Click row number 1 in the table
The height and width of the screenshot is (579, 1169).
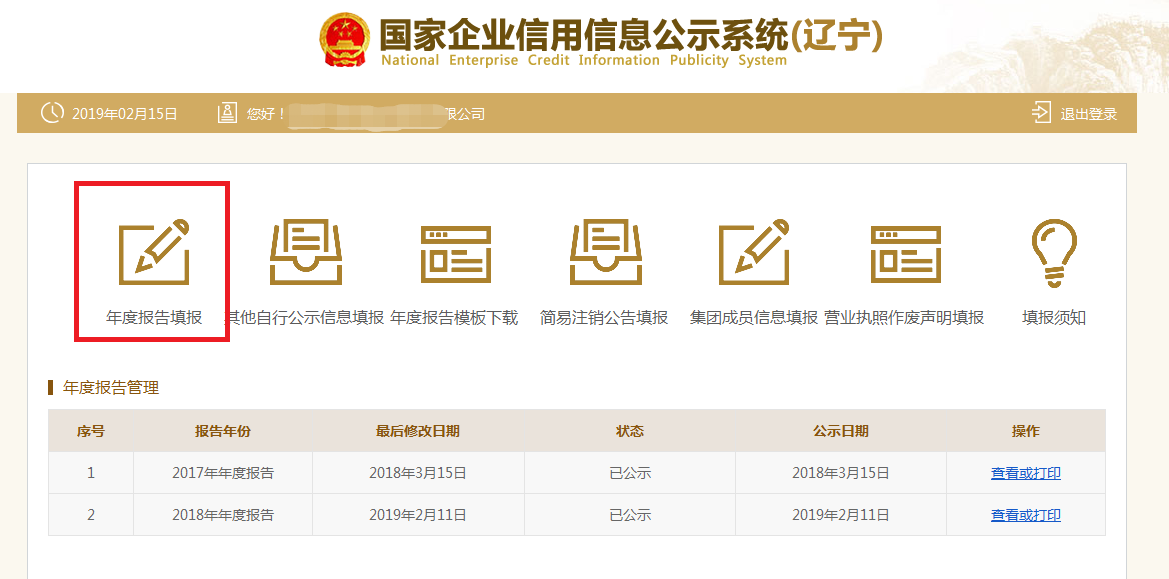coord(91,472)
